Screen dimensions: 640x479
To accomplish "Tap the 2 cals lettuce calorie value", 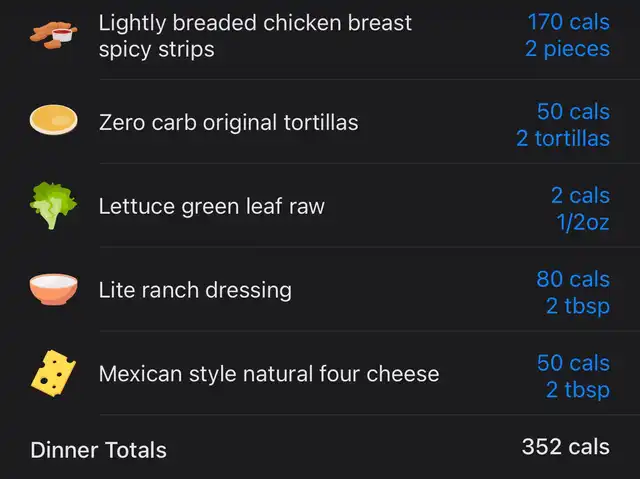I will click(x=580, y=195).
